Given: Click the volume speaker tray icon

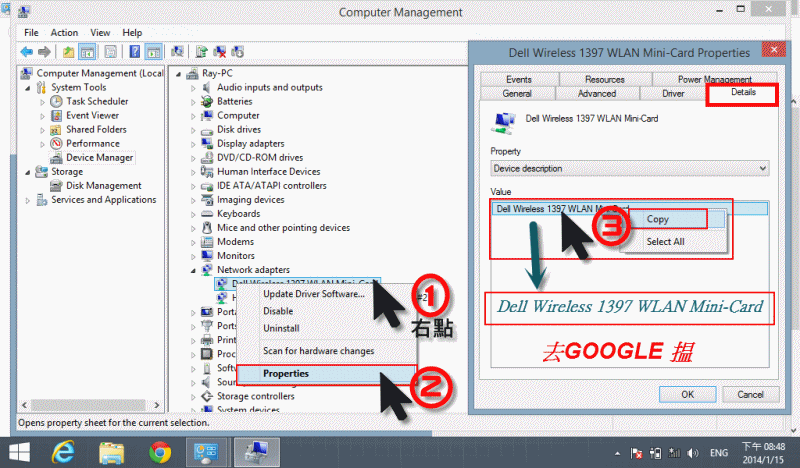Looking at the screenshot, I should (692, 453).
